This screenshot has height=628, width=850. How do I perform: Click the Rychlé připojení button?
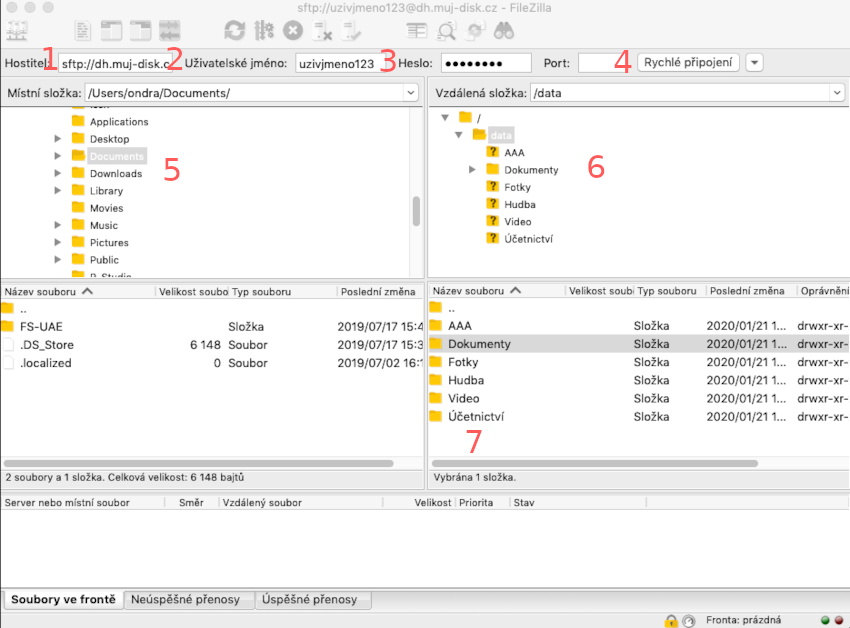pyautogui.click(x=688, y=63)
